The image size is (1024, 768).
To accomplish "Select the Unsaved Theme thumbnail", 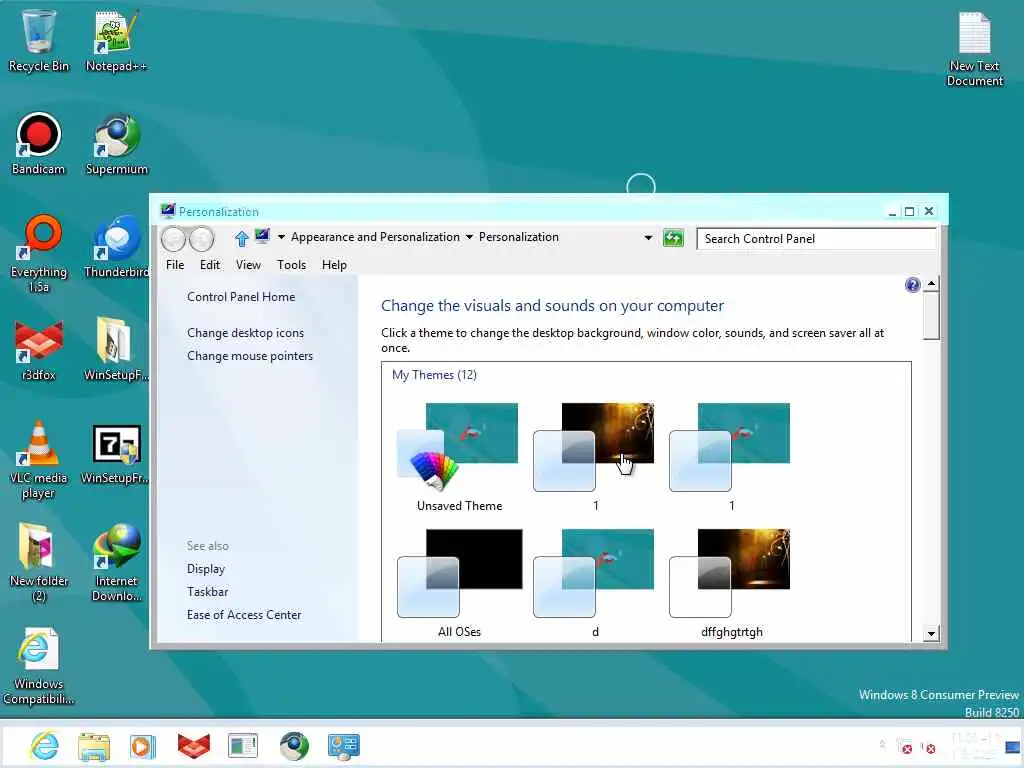I will pyautogui.click(x=459, y=457).
